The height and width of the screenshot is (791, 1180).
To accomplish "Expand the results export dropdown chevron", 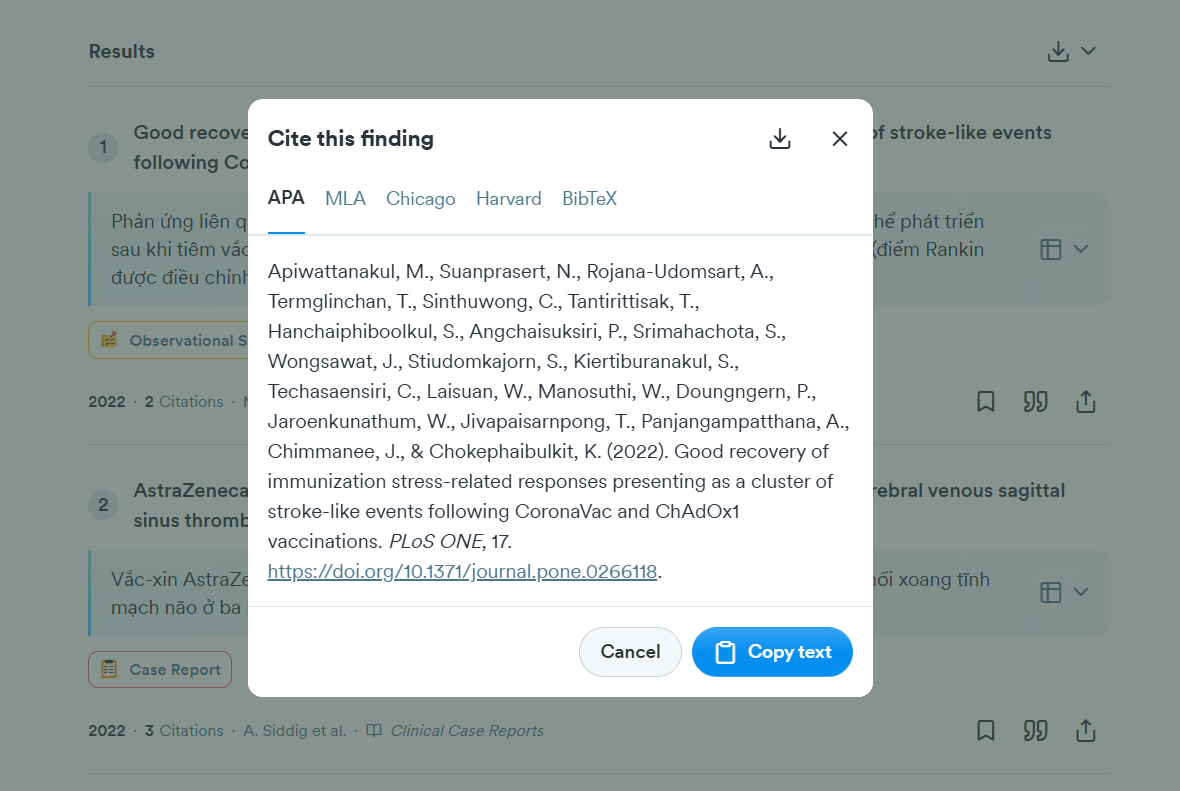I will [x=1089, y=51].
